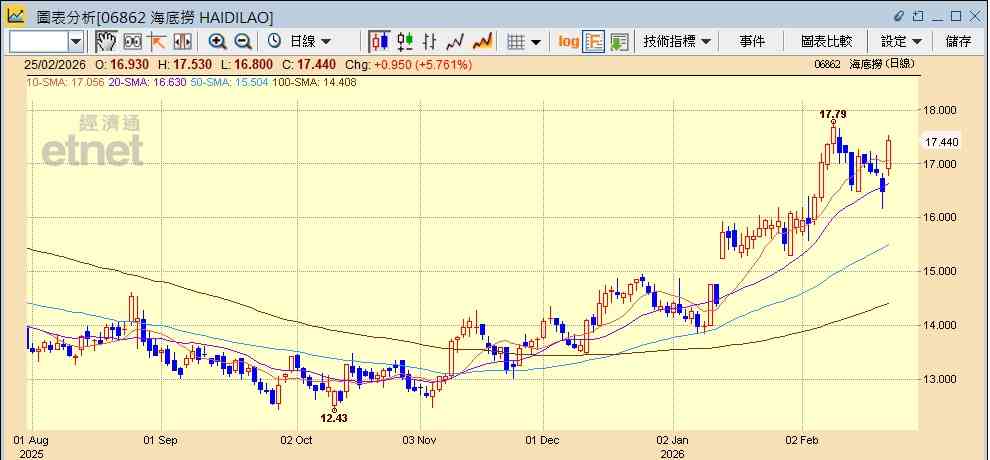Click the 02 Jan date axis label
This screenshot has width=990, height=460.
tap(672, 440)
